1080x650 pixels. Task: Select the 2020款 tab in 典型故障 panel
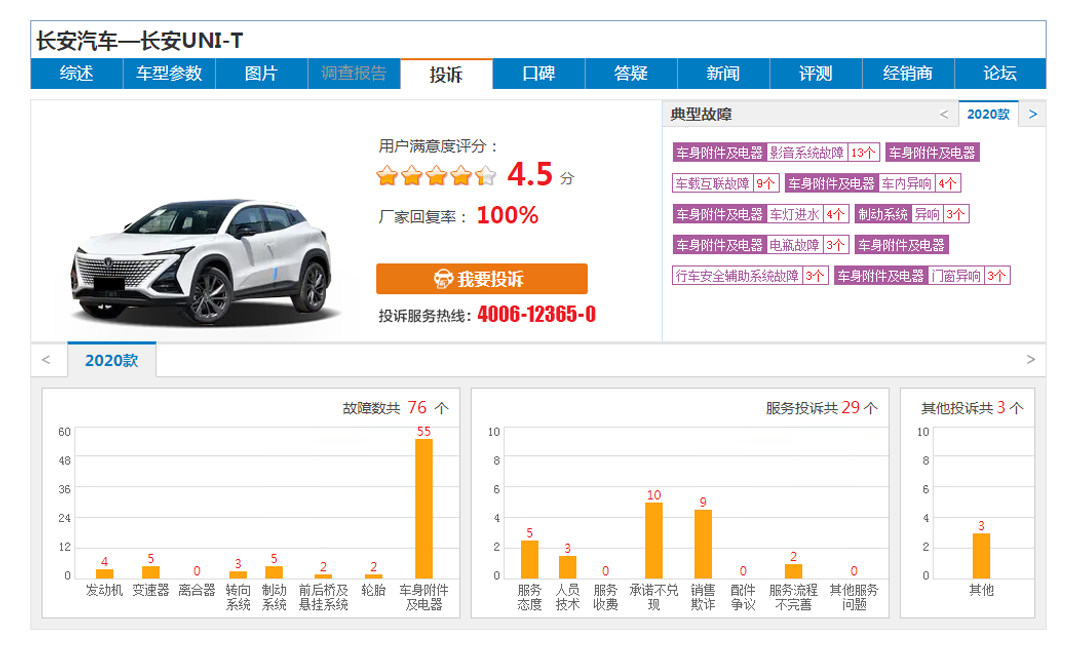point(988,114)
